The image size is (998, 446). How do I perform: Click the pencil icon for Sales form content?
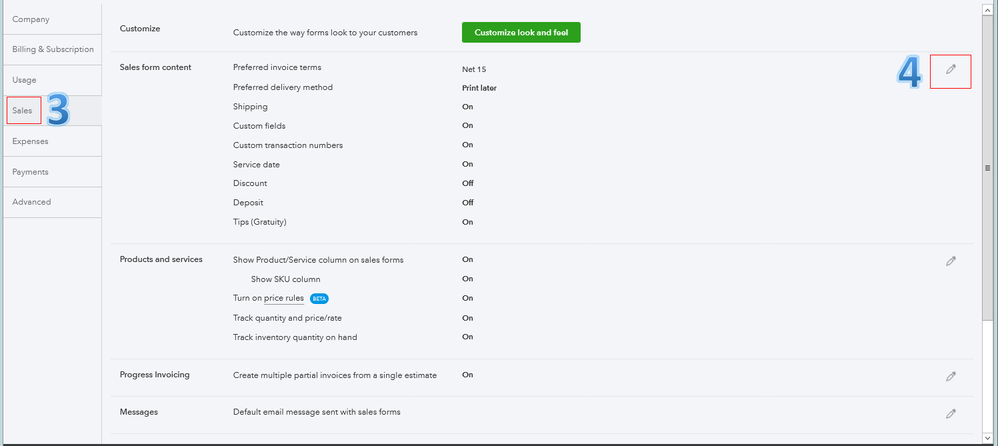(x=951, y=69)
